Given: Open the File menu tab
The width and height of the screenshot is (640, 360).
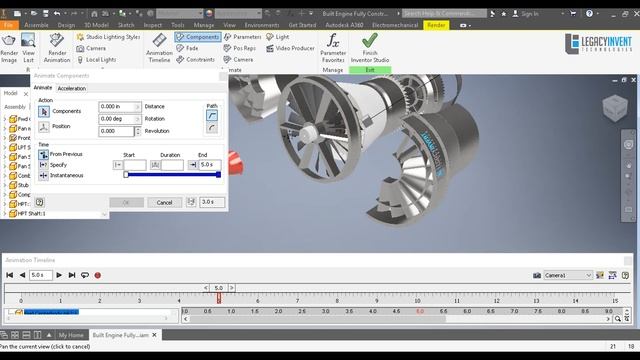Looking at the screenshot, I should tap(8, 25).
